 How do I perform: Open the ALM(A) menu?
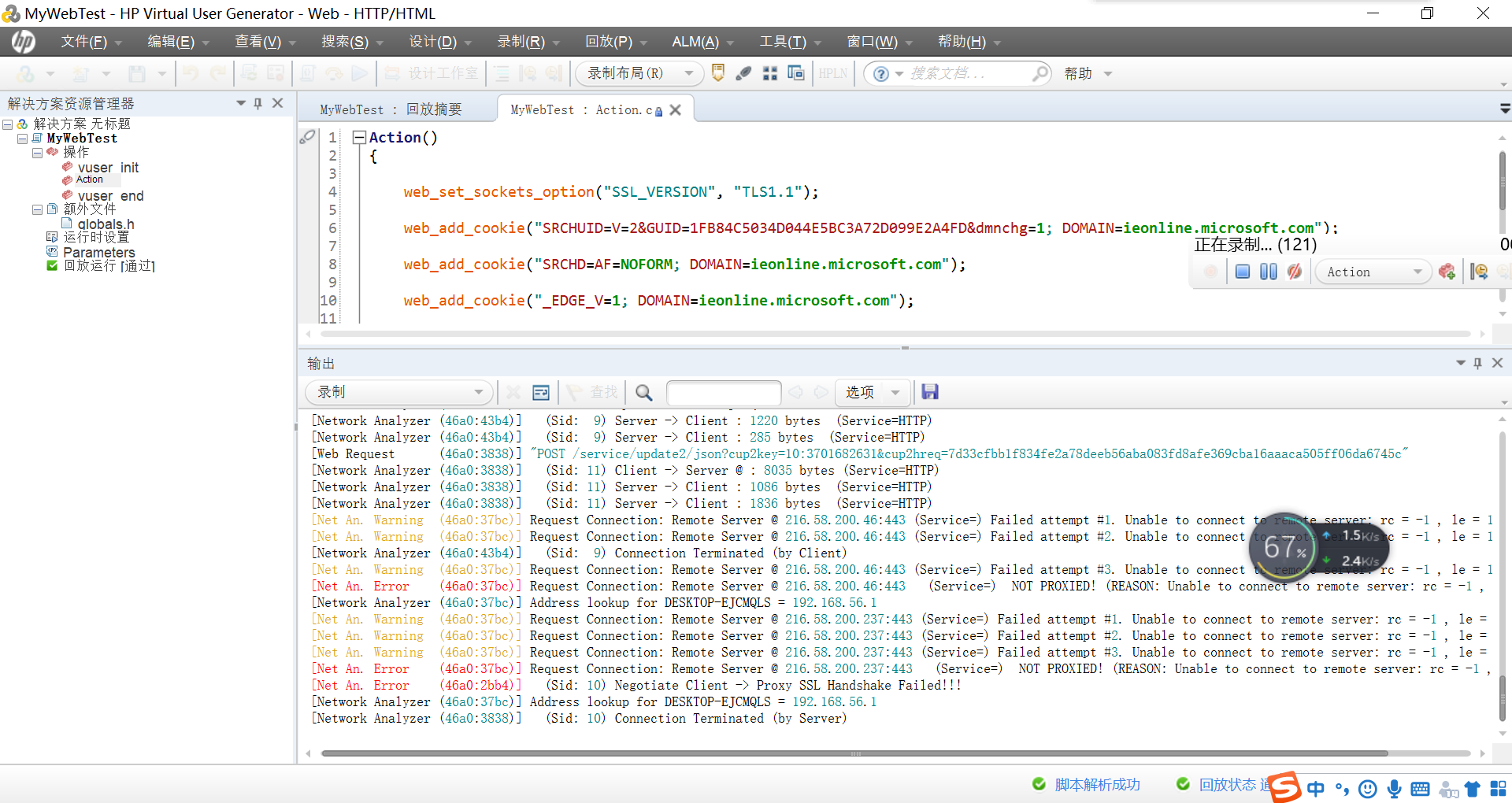[x=702, y=42]
